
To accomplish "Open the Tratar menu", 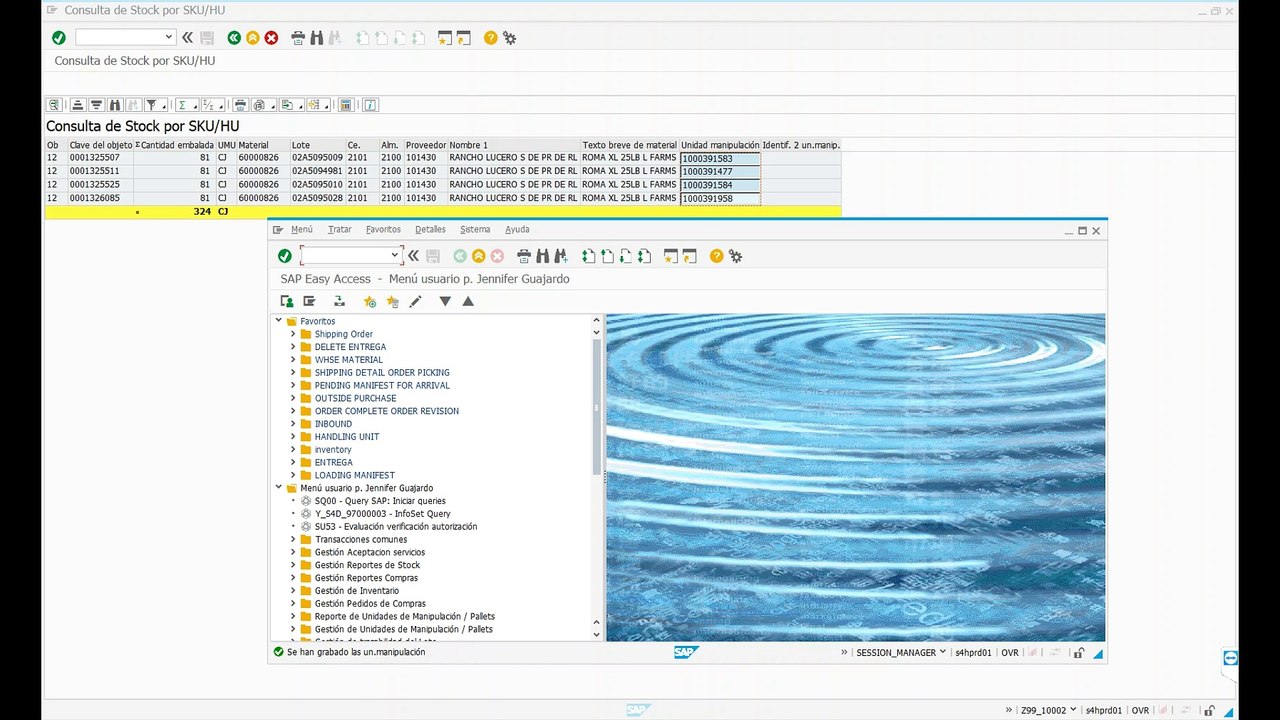I will (340, 230).
